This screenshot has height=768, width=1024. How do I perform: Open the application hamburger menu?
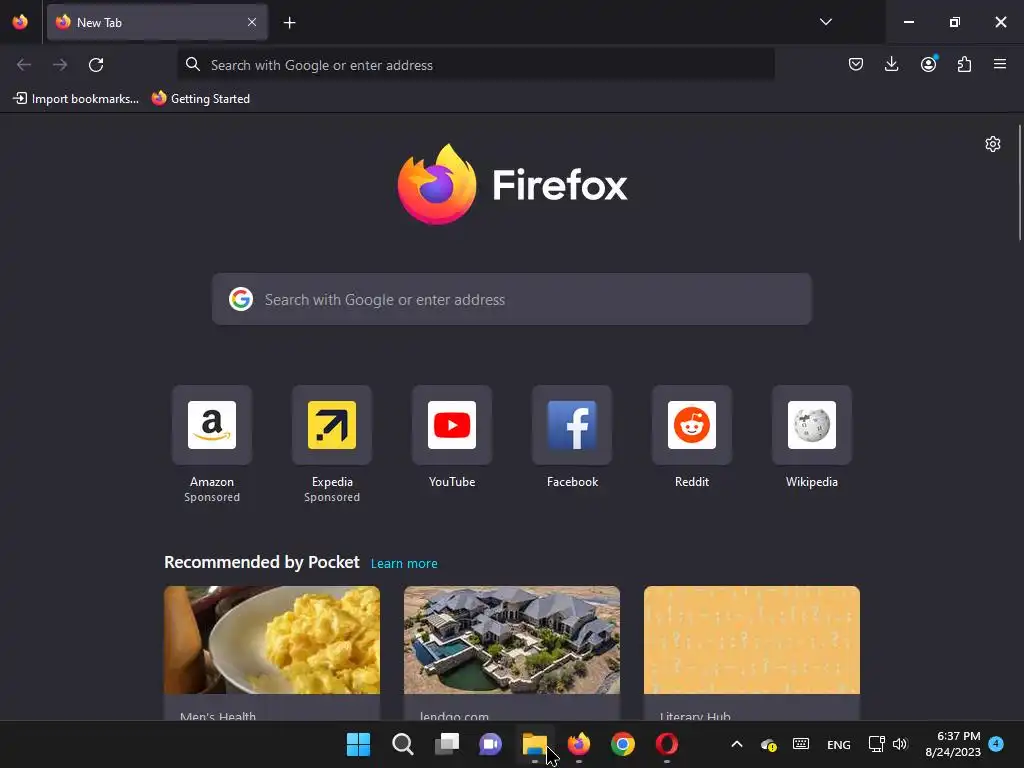pos(1000,64)
